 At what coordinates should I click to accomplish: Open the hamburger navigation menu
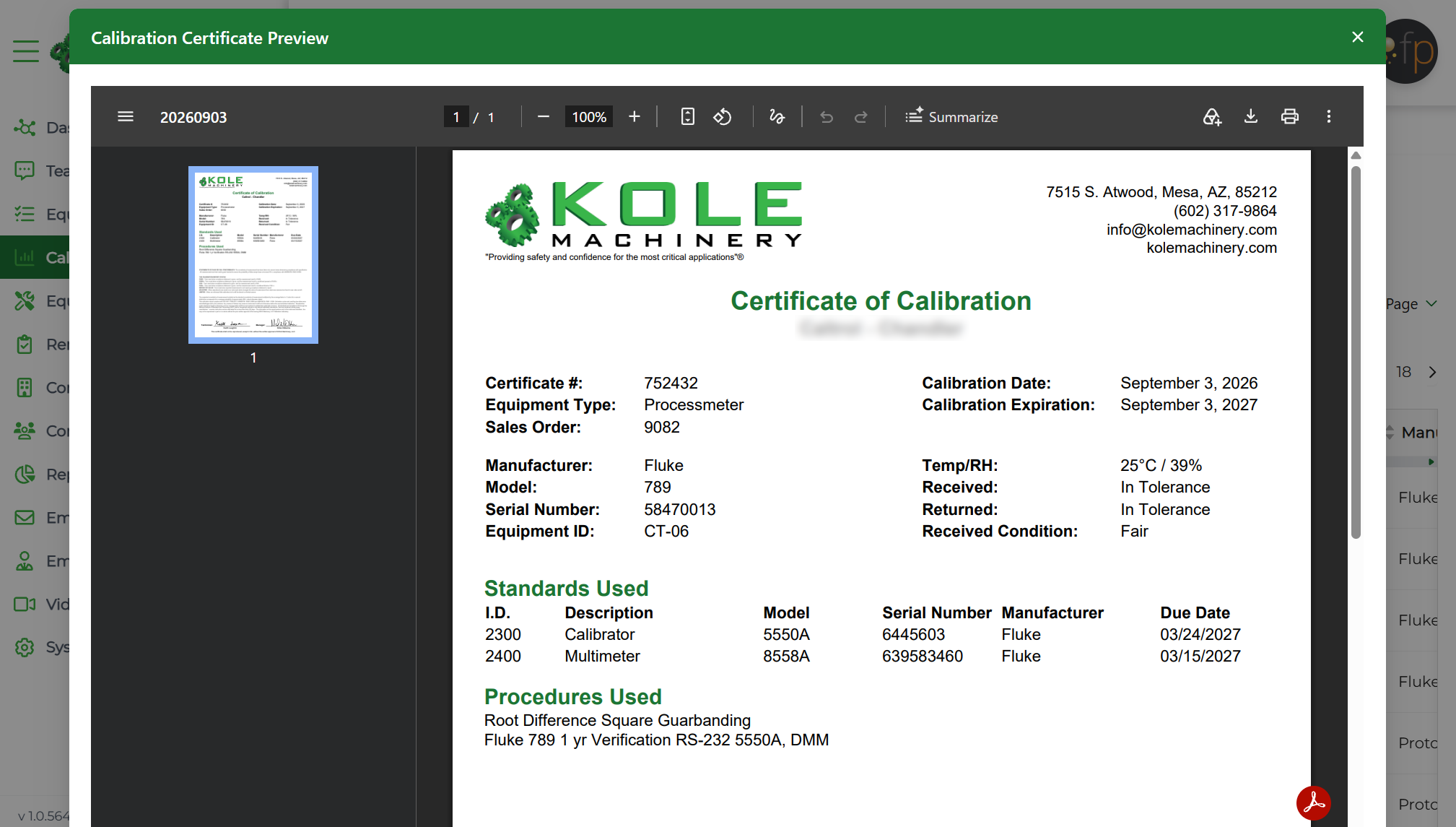(26, 51)
